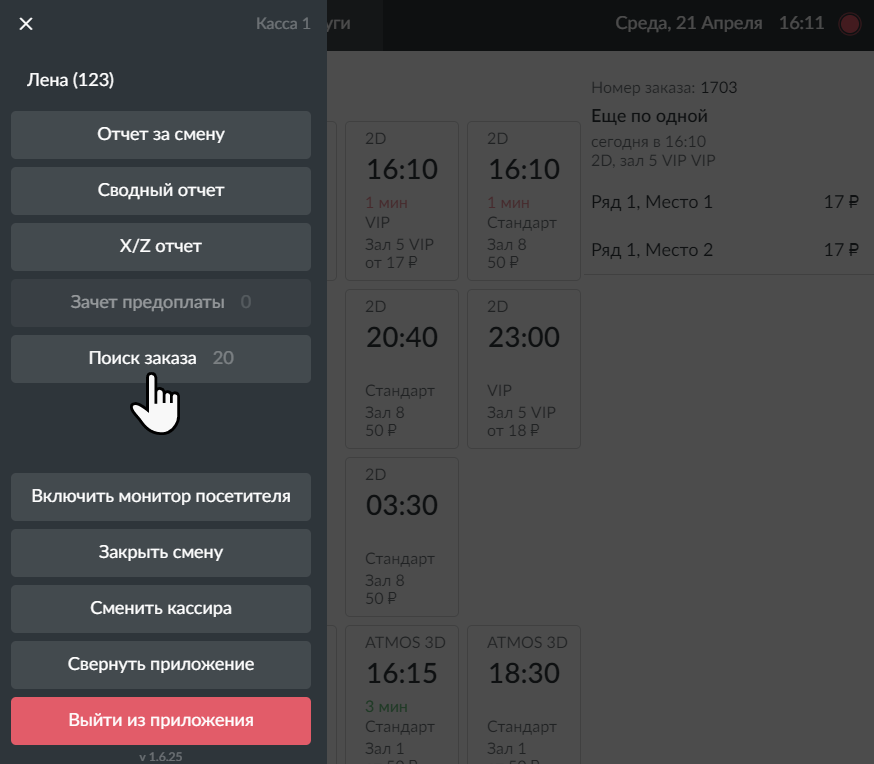The width and height of the screenshot is (874, 764).
Task: Click the red status indicator circle
Action: pos(849,24)
